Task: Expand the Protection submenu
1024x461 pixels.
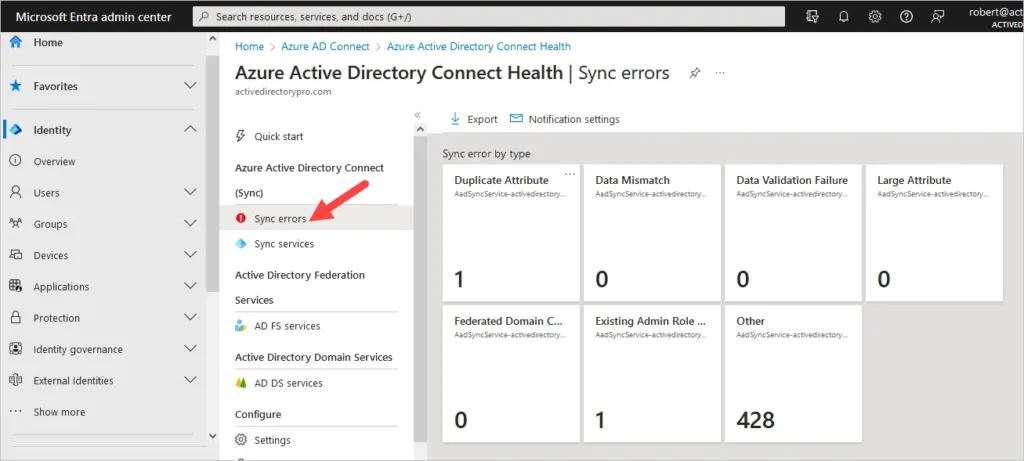Action: tap(190, 317)
